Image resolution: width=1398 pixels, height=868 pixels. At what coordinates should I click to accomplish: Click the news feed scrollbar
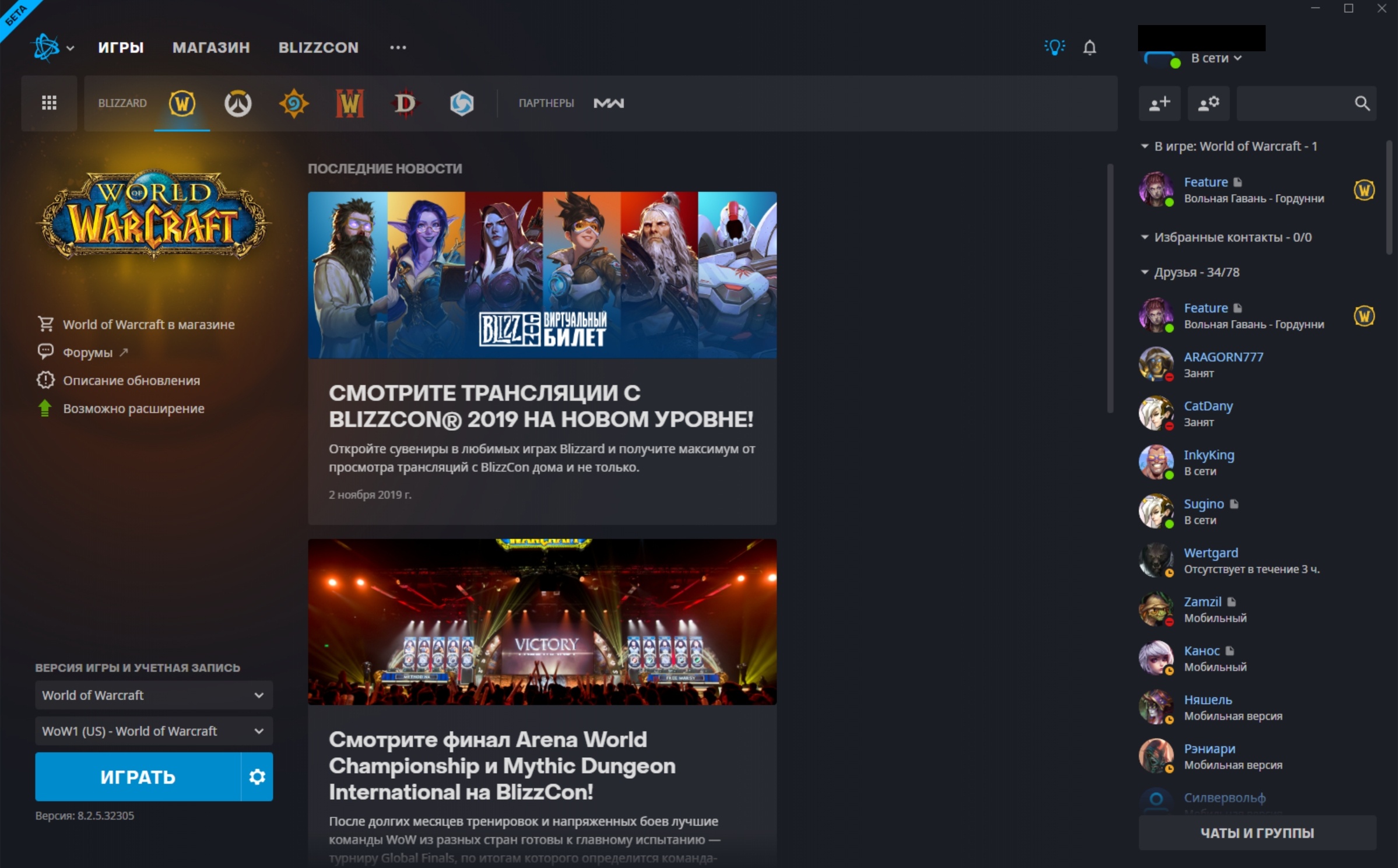click(1110, 289)
